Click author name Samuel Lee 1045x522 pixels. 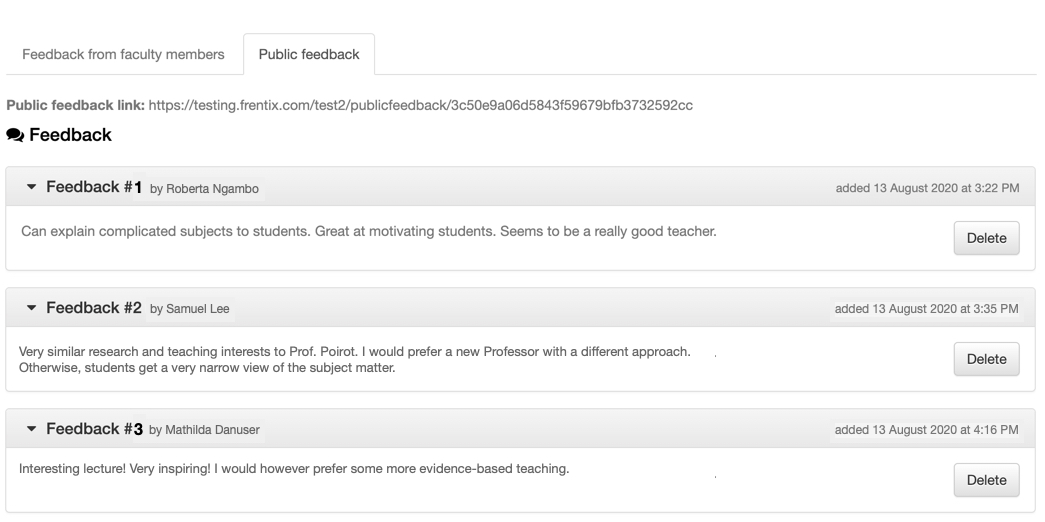click(197, 309)
